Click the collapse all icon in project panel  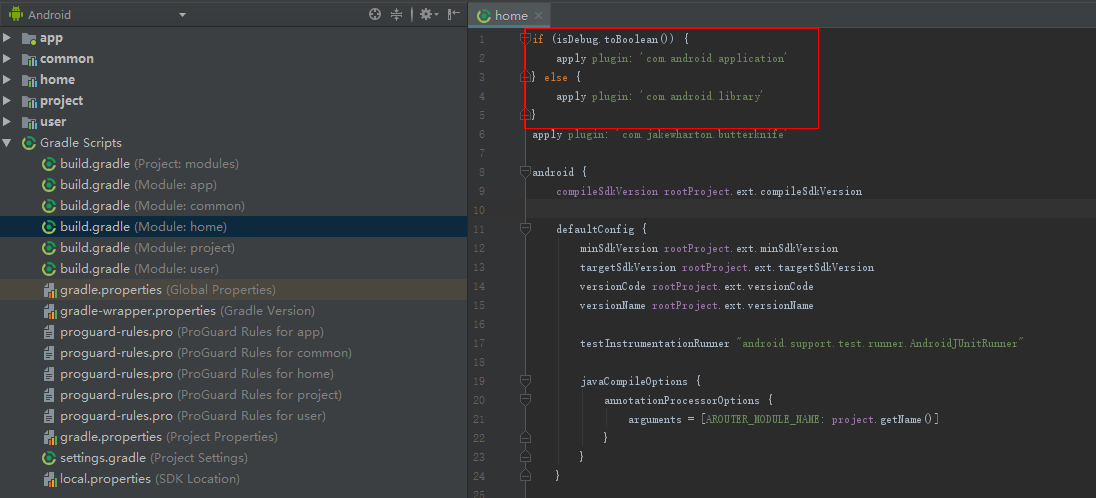tap(397, 15)
